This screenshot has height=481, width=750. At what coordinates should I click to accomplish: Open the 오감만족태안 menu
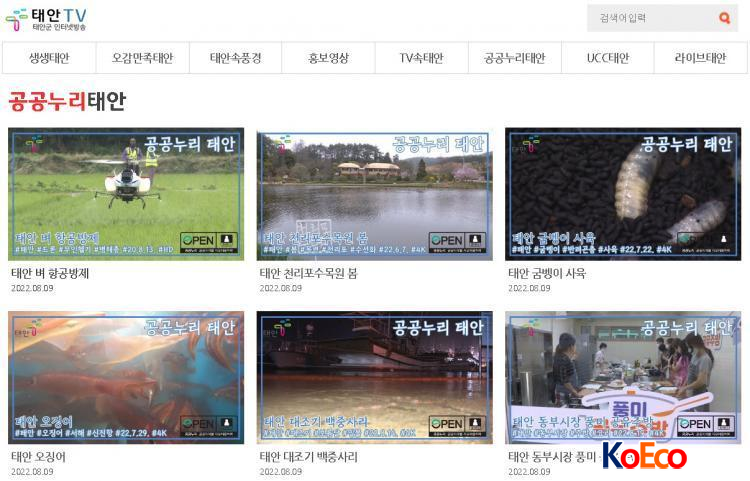pyautogui.click(x=142, y=58)
